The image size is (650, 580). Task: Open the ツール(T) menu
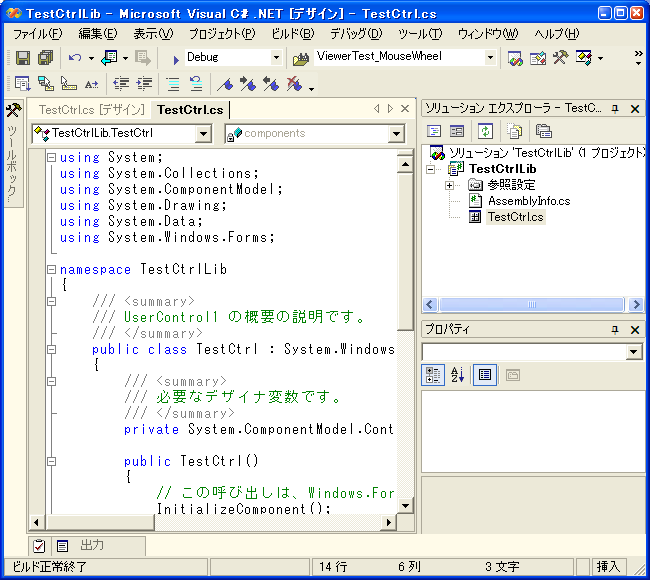(420, 34)
